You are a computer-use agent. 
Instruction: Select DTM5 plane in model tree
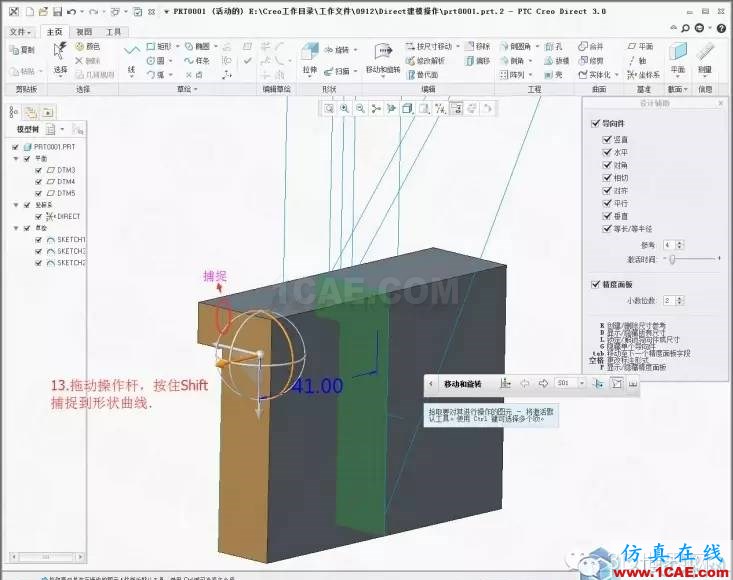click(61, 193)
